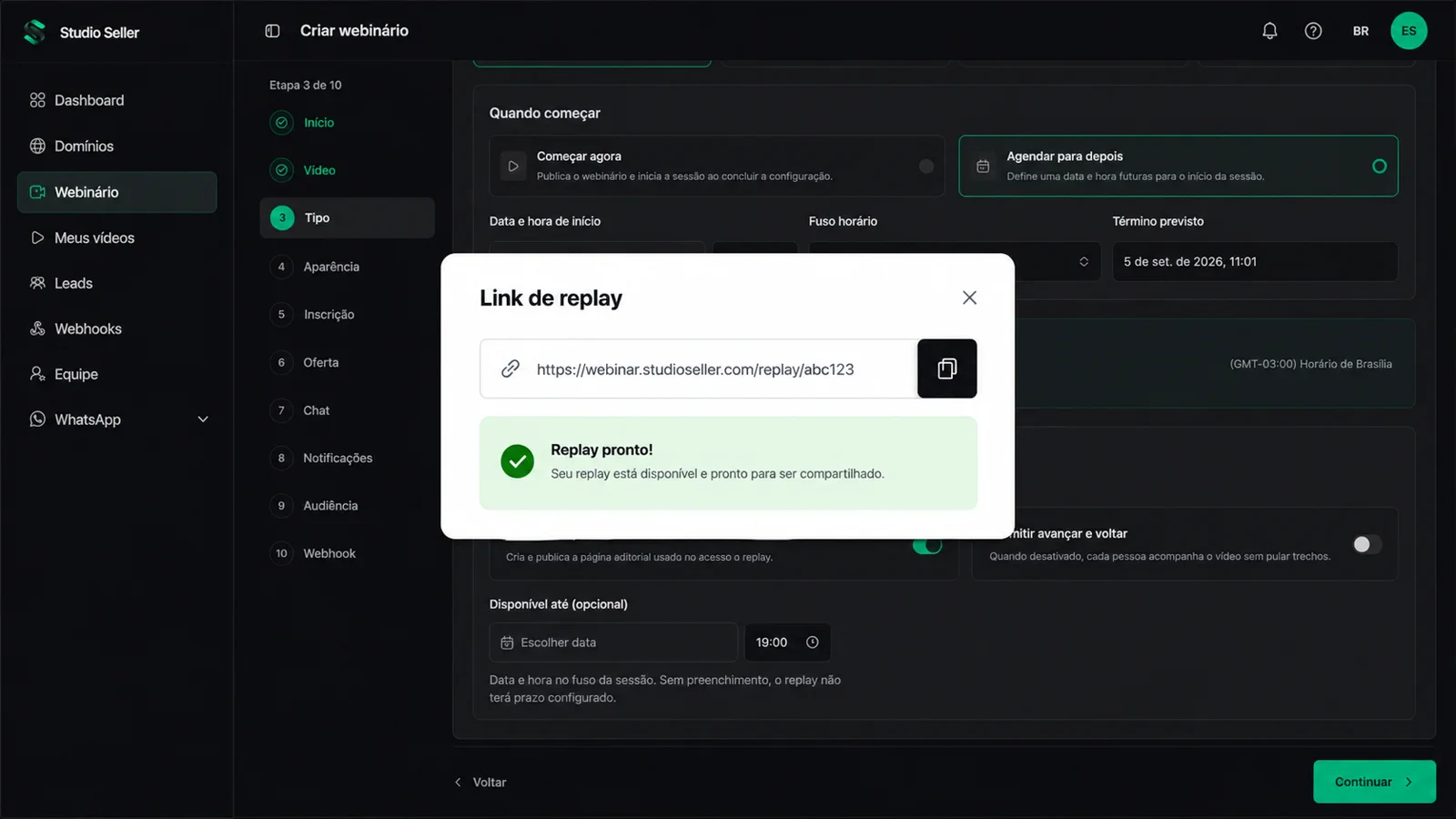This screenshot has height=819, width=1456.
Task: Switch language via BR selector
Action: (1360, 31)
